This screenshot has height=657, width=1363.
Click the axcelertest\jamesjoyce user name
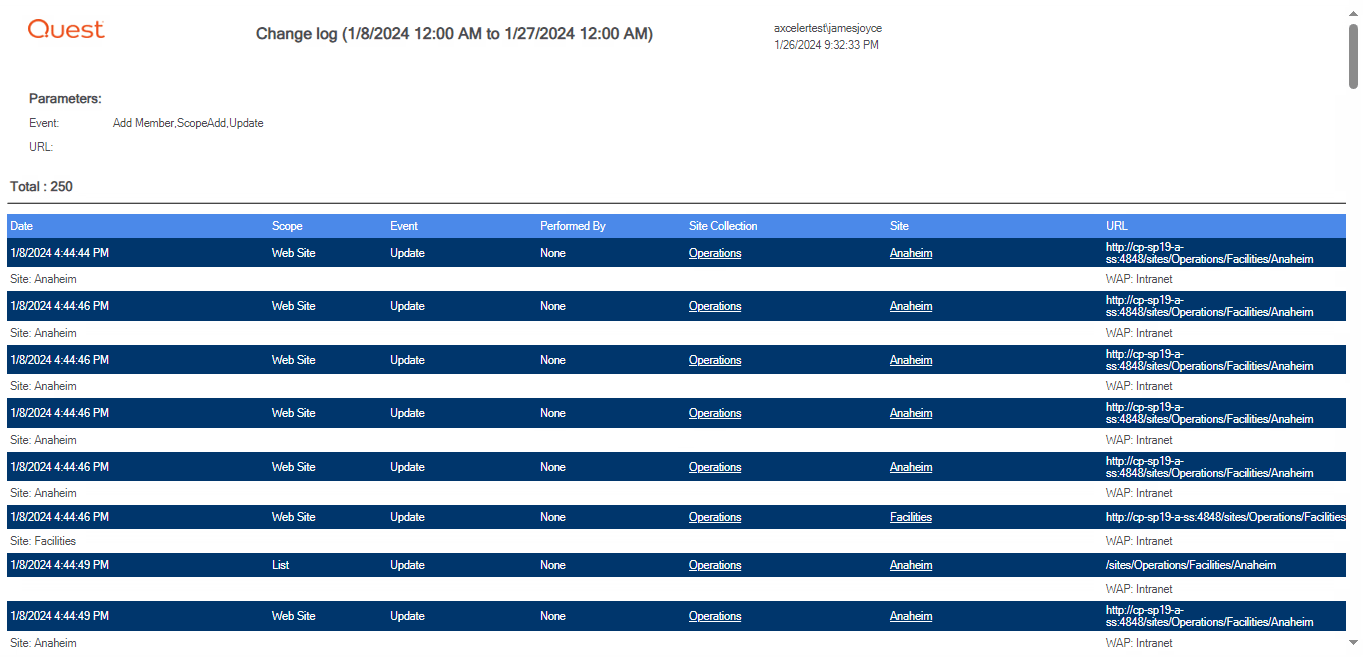828,28
